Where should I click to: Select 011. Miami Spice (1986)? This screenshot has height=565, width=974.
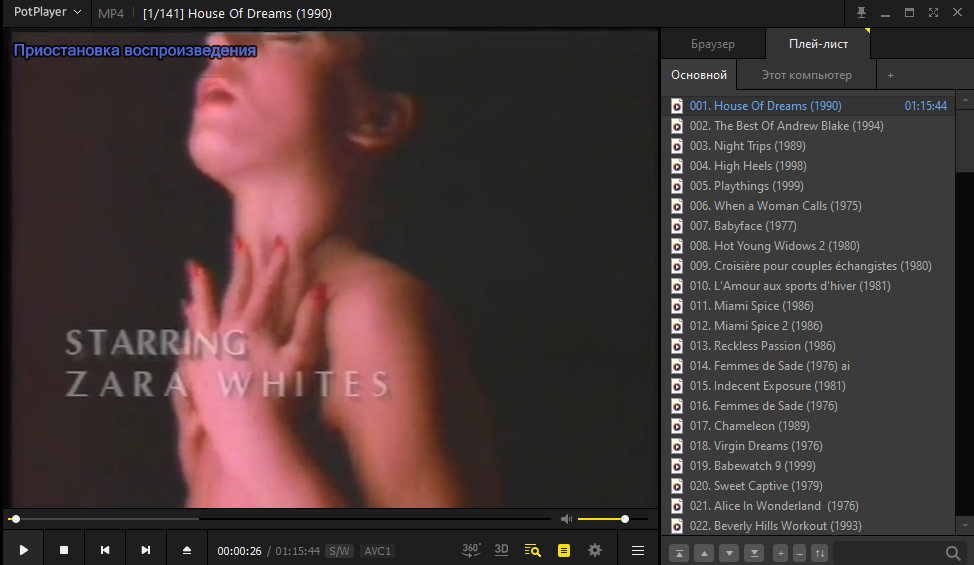(x=809, y=305)
